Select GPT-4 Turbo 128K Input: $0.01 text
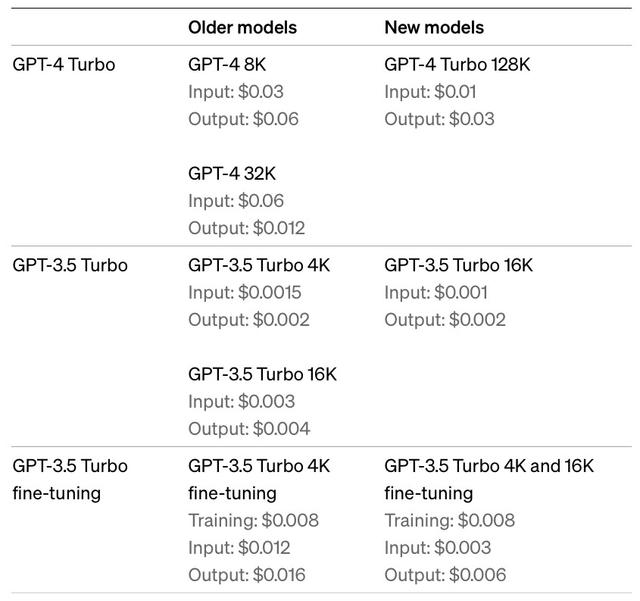 [430, 92]
